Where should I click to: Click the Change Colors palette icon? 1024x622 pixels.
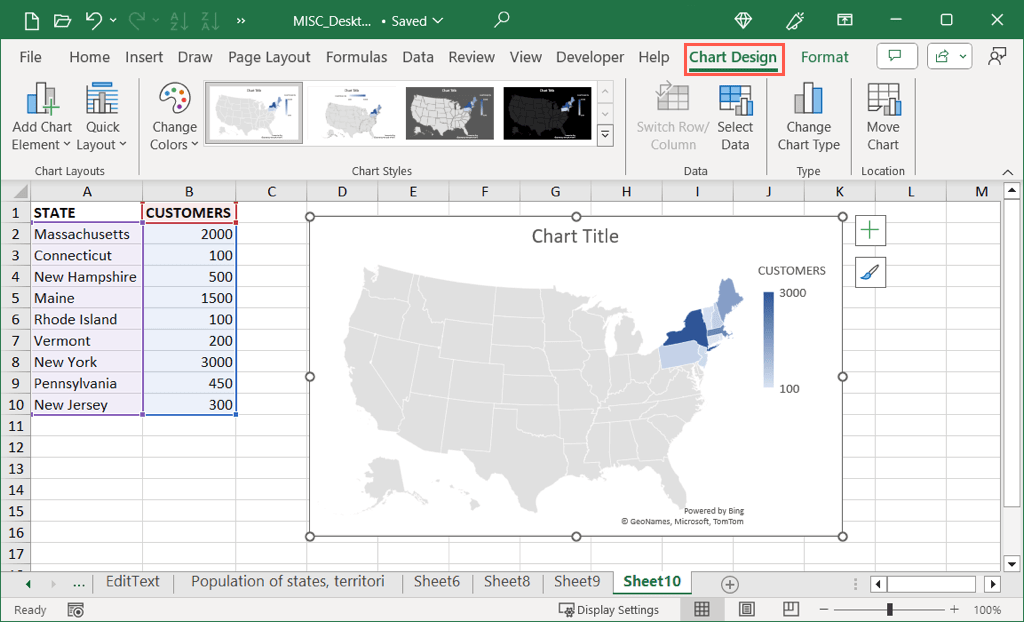[174, 100]
